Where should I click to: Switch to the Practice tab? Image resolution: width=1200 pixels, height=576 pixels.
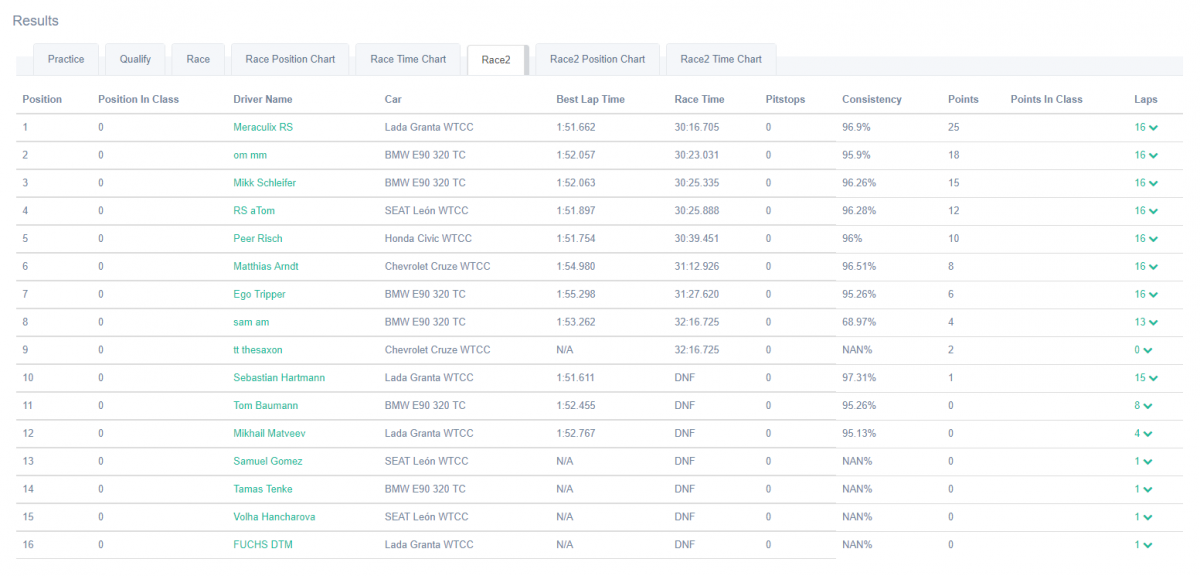tap(66, 59)
